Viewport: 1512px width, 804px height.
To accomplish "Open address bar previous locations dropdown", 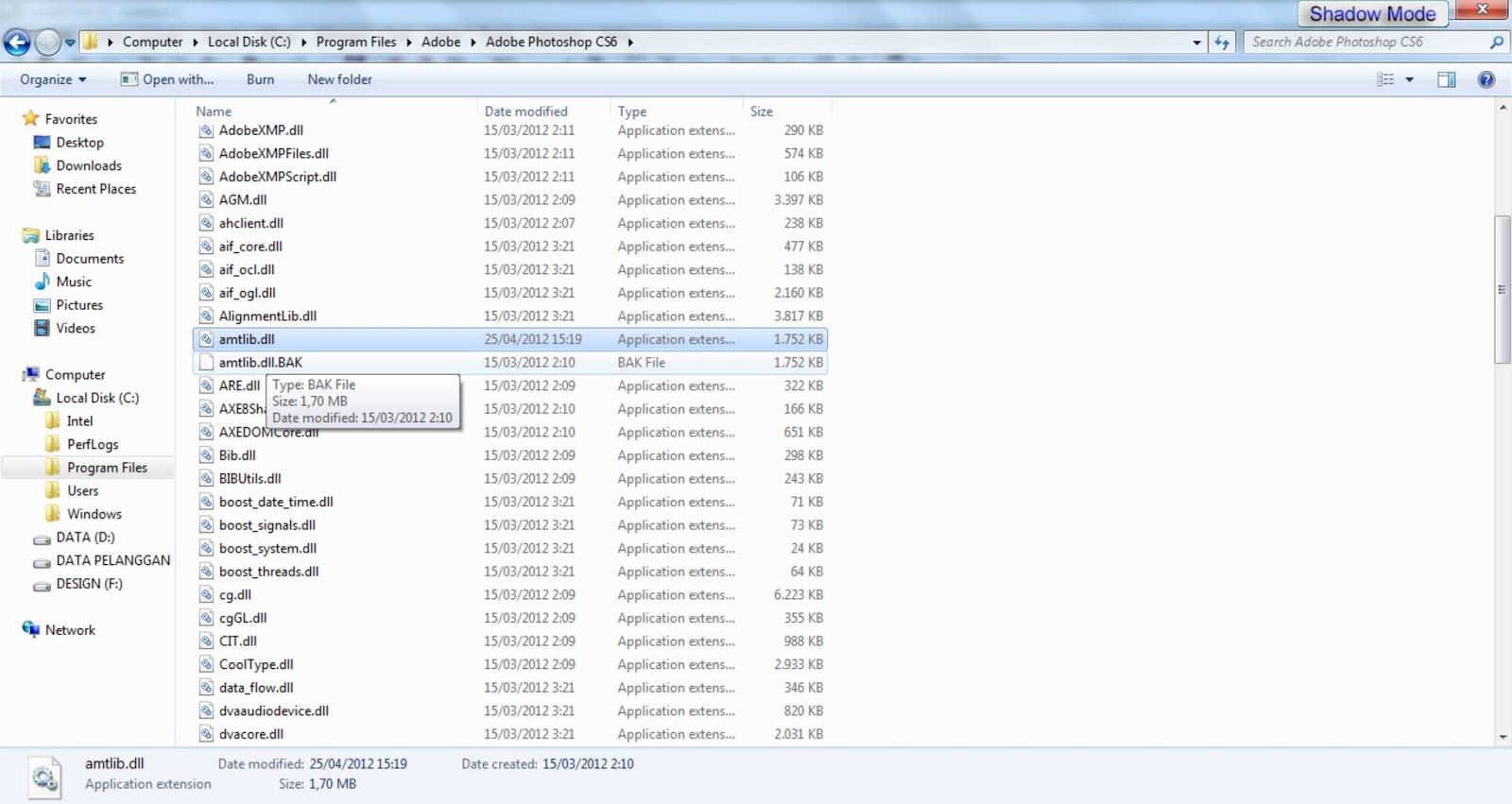I will [x=1196, y=43].
